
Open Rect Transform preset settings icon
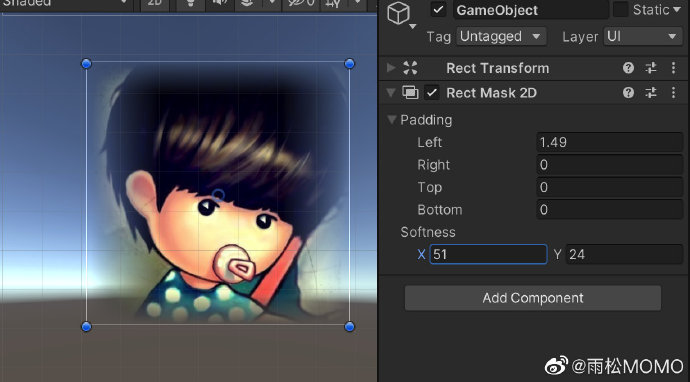coord(651,68)
